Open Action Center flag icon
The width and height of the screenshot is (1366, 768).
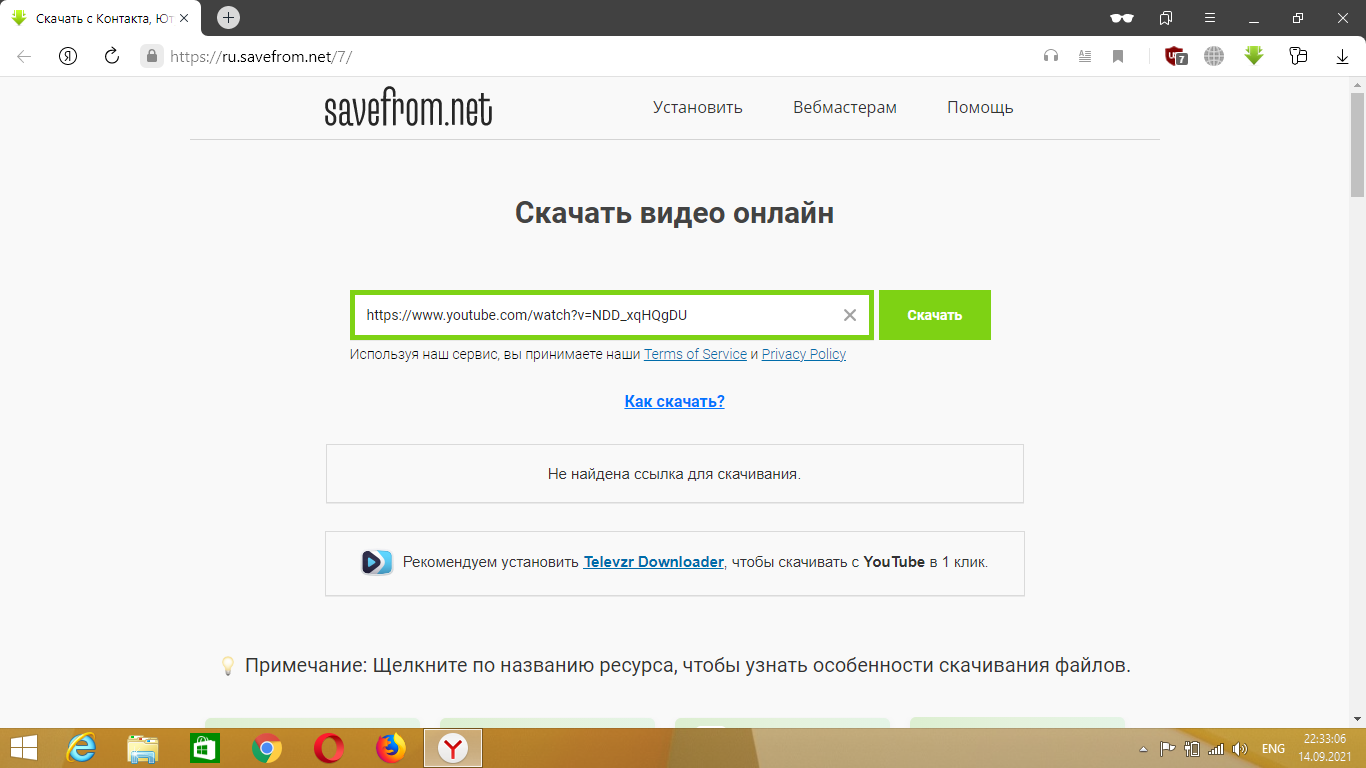[x=1167, y=748]
